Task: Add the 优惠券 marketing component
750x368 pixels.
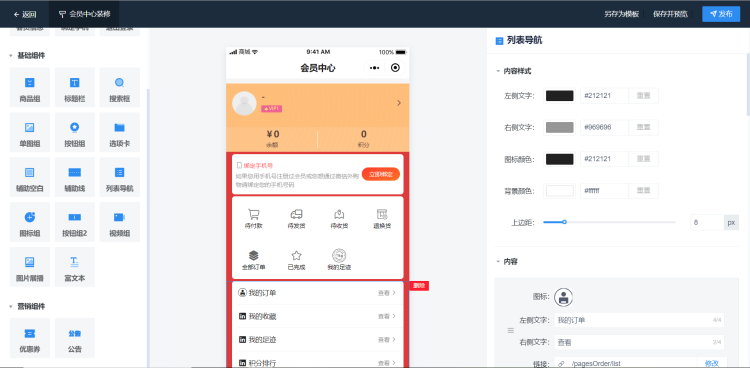Action: click(30, 338)
